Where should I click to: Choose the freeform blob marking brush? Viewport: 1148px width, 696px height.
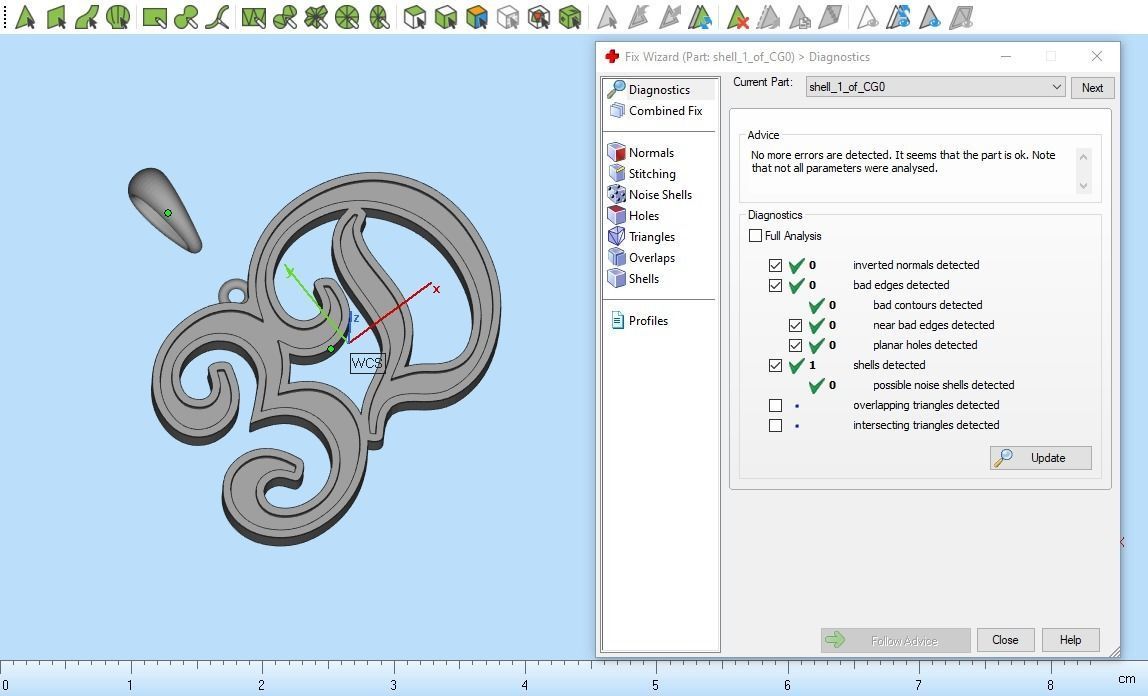pyautogui.click(x=186, y=17)
